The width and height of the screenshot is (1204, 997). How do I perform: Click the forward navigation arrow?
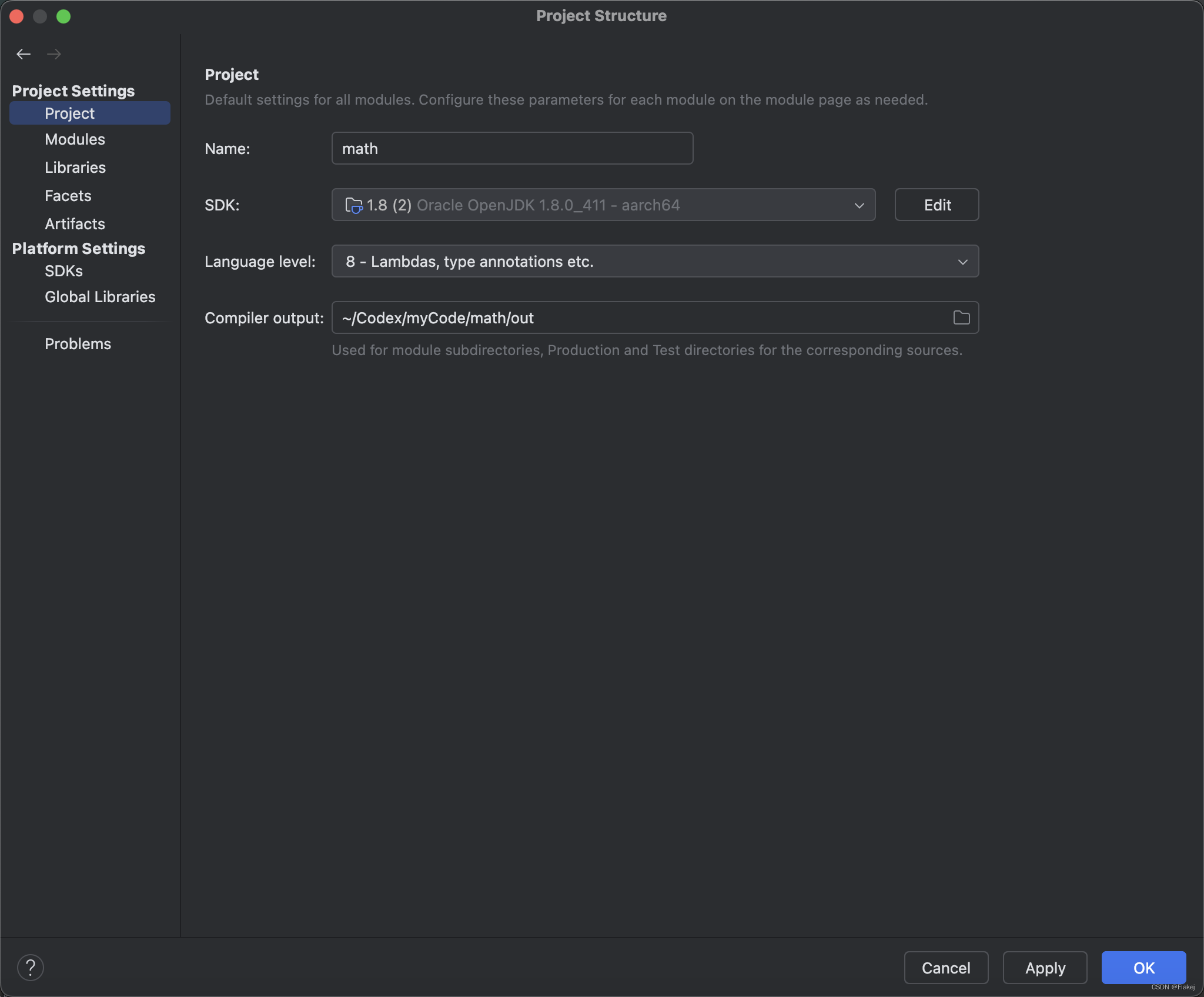pos(54,54)
